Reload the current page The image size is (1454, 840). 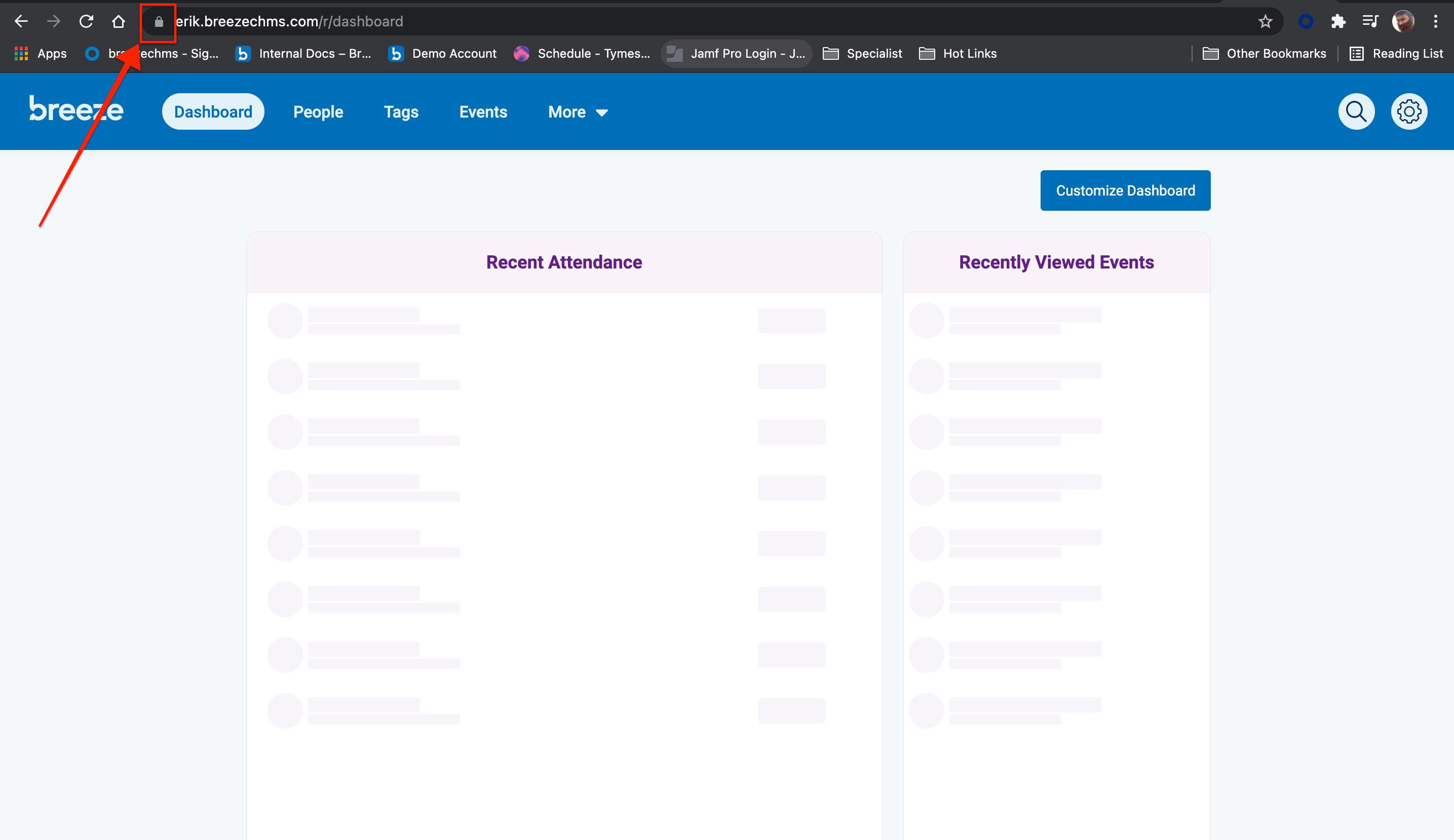tap(87, 21)
